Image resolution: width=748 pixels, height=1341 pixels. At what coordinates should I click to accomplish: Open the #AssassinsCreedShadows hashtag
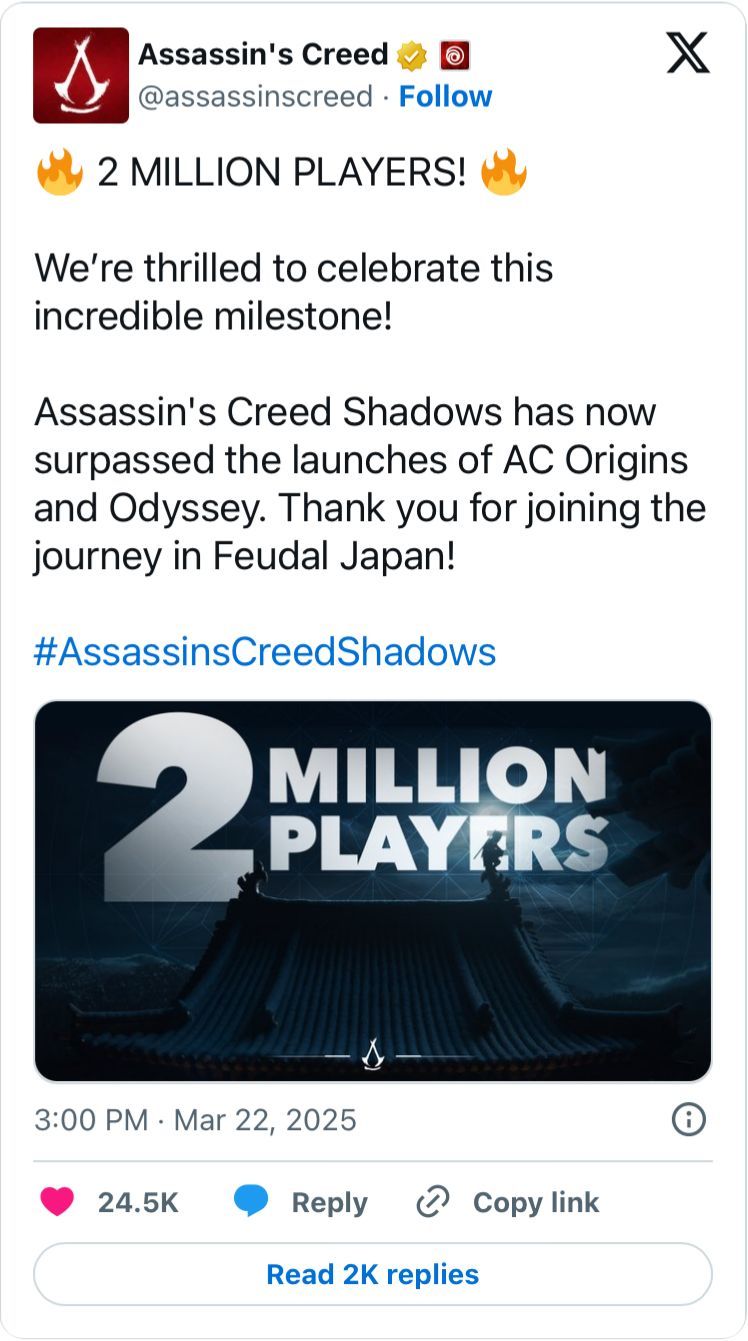(264, 651)
